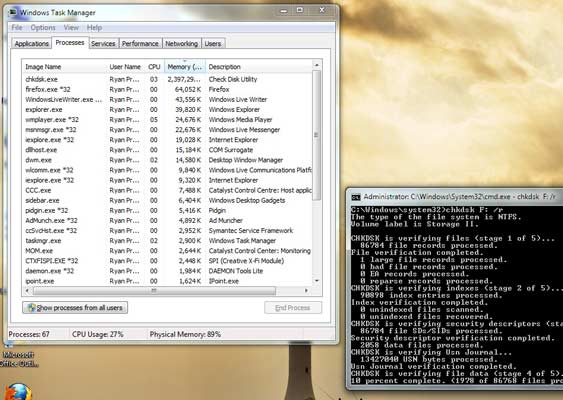Click the vertical scrollbar thumb in process list

(x=316, y=135)
